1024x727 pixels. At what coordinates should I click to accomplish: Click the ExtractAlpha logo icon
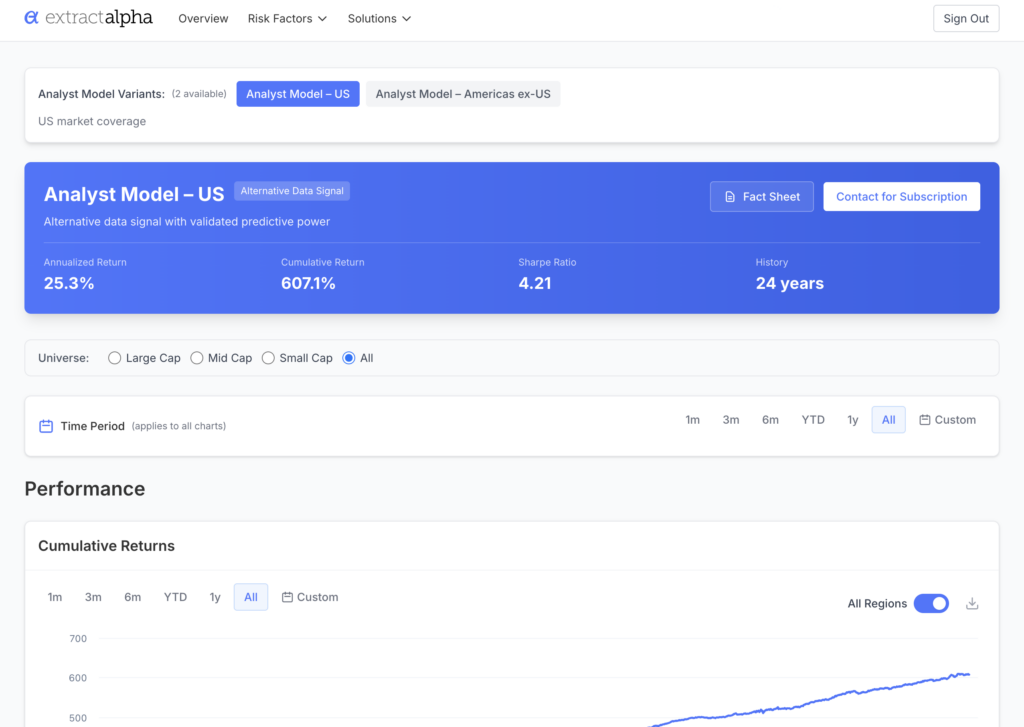[32, 18]
